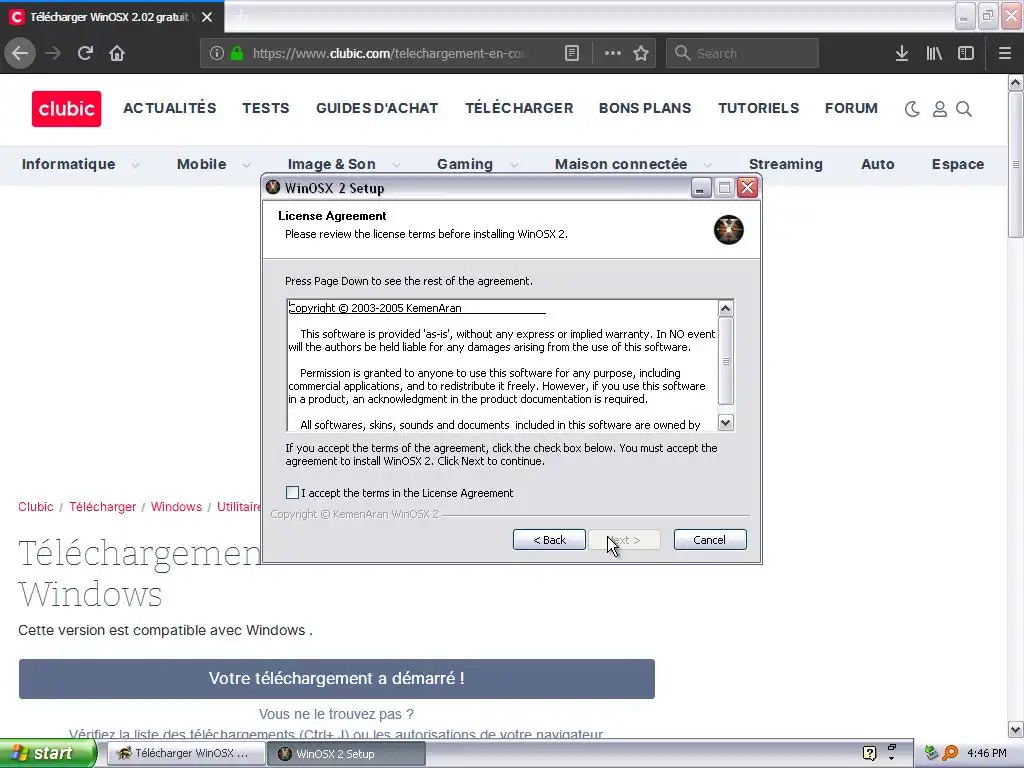Viewport: 1024px width, 768px height.
Task: Click the Windows start button
Action: click(47, 754)
